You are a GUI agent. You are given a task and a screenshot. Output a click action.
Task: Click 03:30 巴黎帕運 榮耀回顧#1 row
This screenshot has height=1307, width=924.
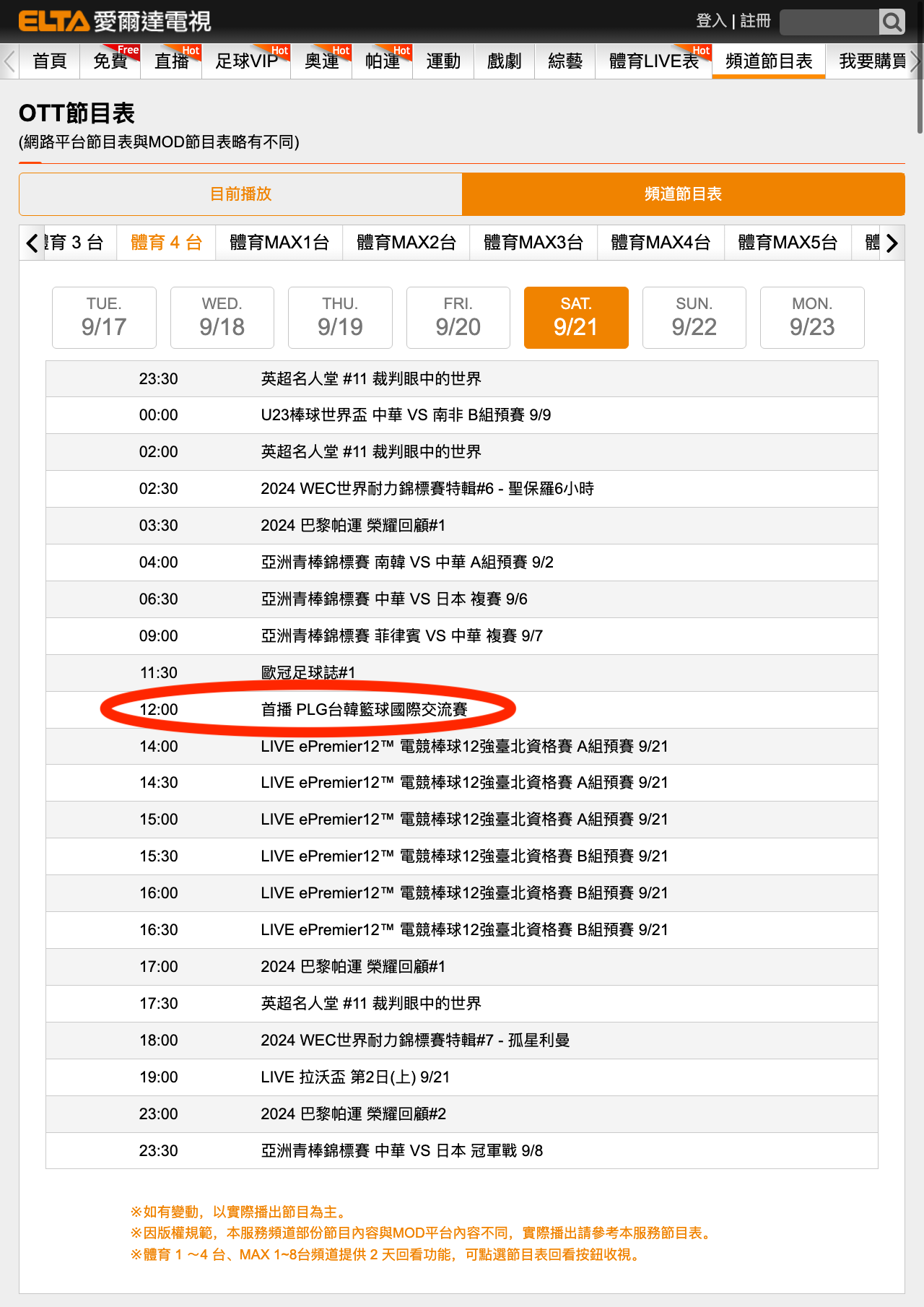tap(462, 526)
